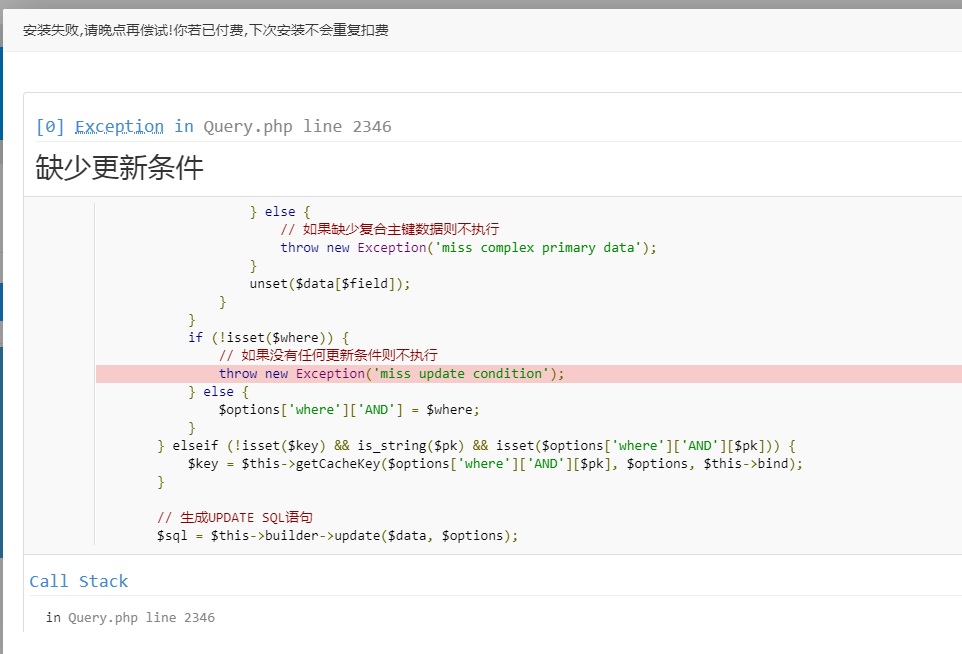Click the unset($data[$field]) code line

[x=329, y=283]
